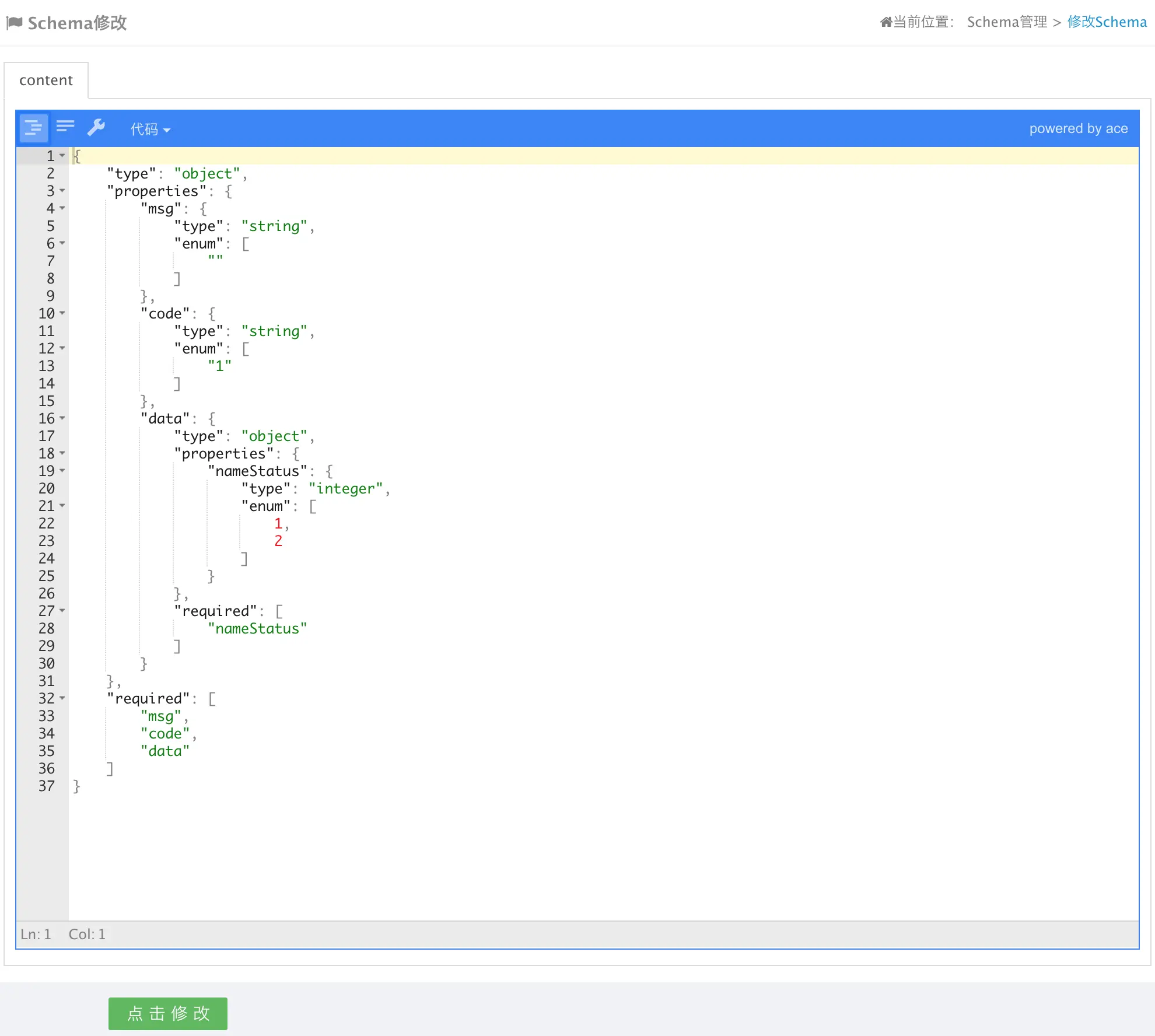Collapse the root object at line 1
1155x1036 pixels.
(62, 156)
